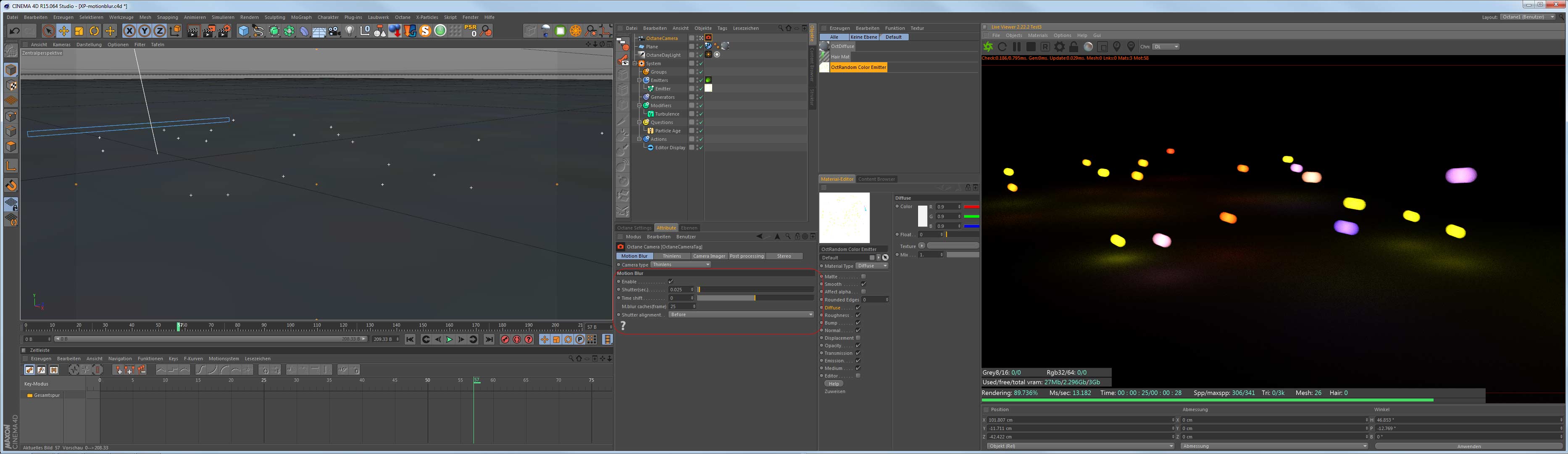Pause the Live Viewer rendering
The image size is (1568, 454).
click(x=1016, y=47)
